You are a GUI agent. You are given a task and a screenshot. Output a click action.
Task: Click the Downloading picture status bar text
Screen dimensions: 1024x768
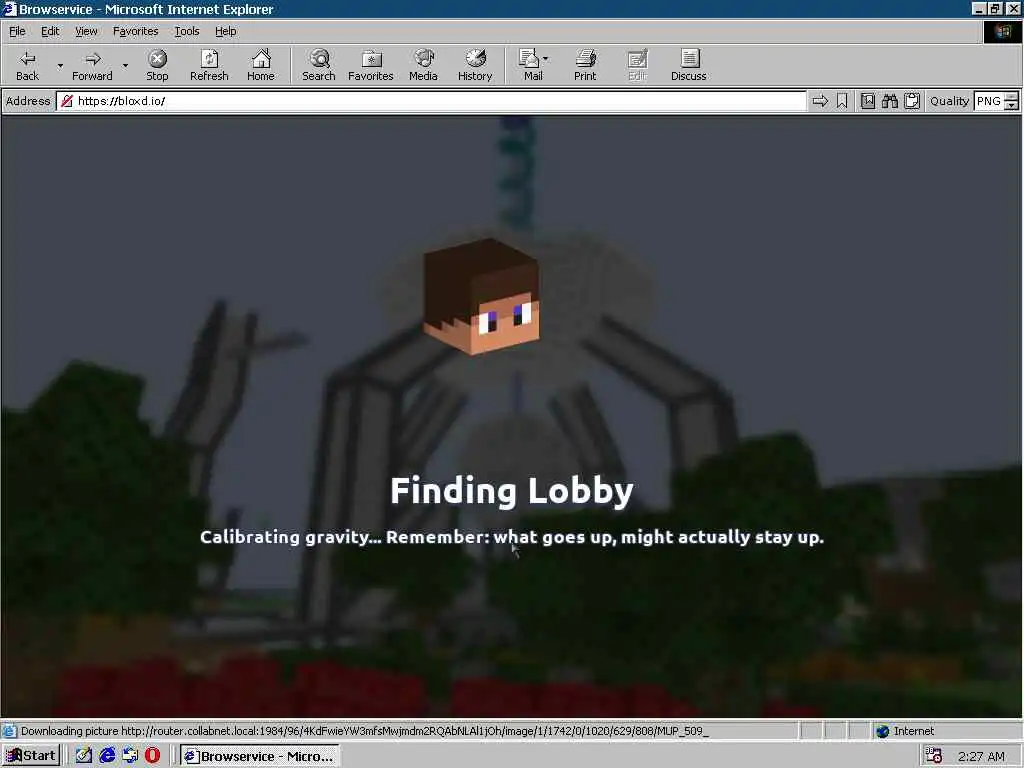coord(364,731)
